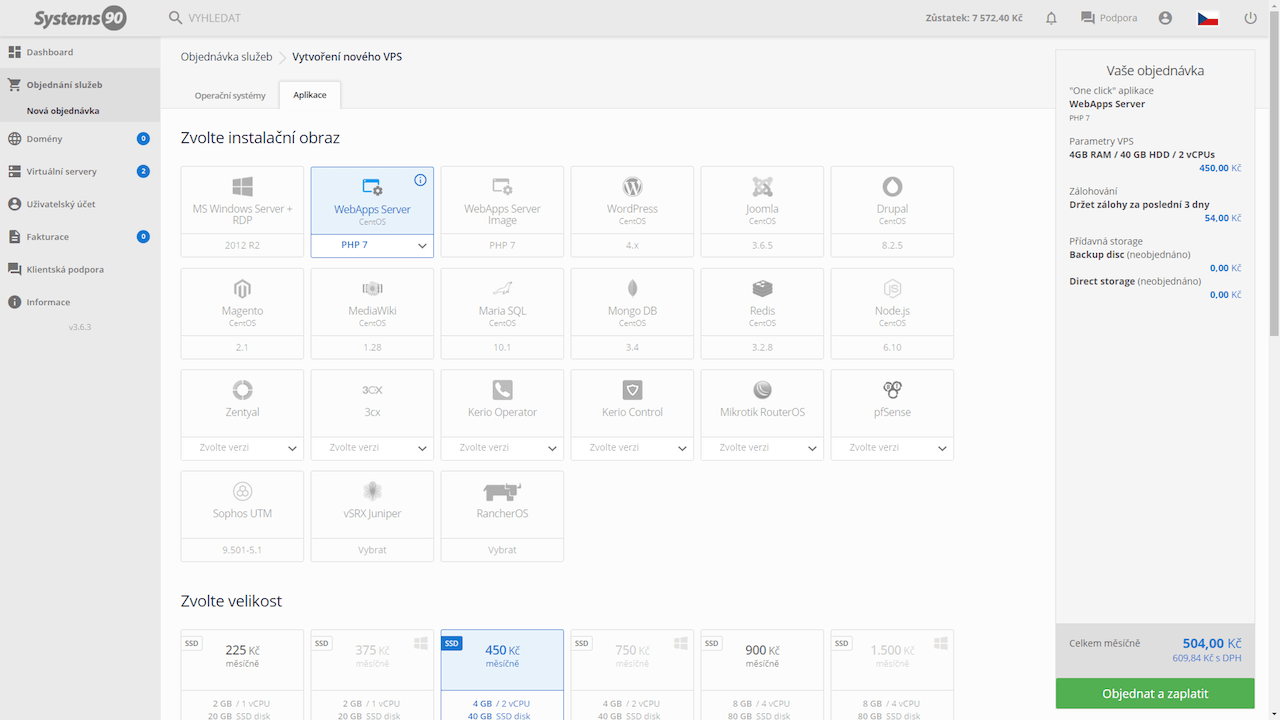Click the Zůstatek 7 572,40 Kč balance

point(975,18)
